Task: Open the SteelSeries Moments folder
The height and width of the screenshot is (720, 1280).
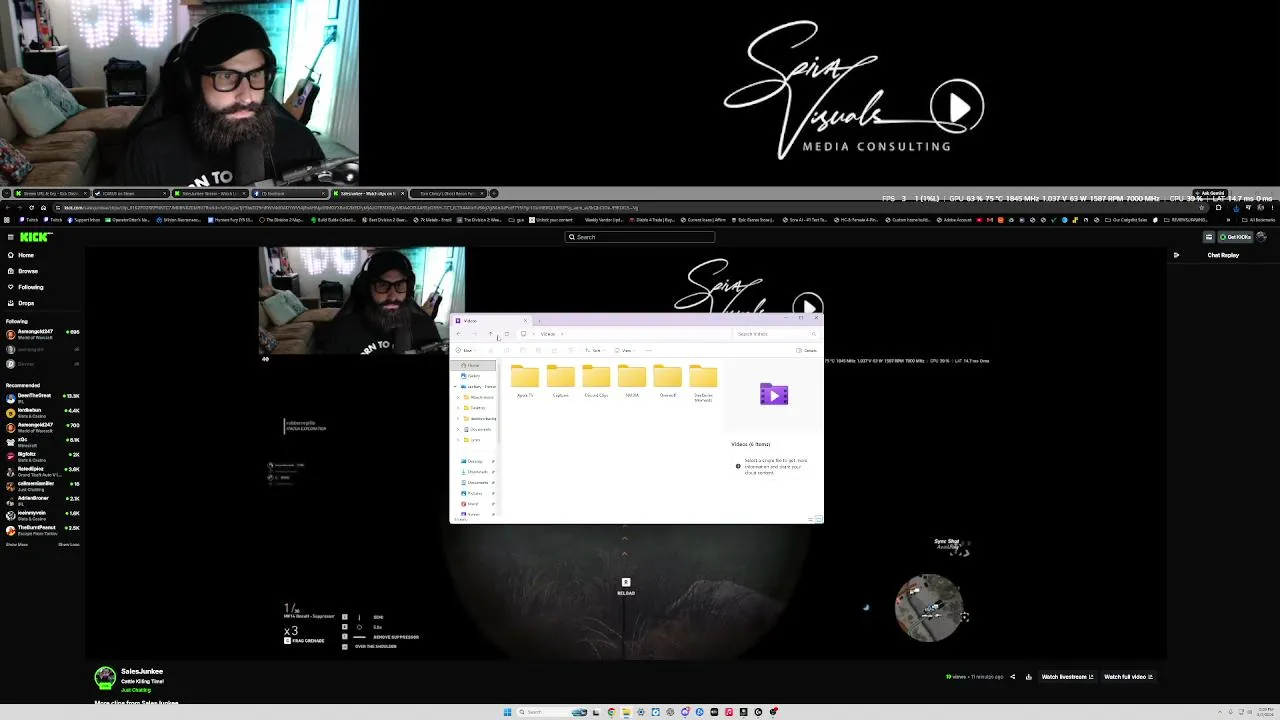Action: pyautogui.click(x=703, y=384)
